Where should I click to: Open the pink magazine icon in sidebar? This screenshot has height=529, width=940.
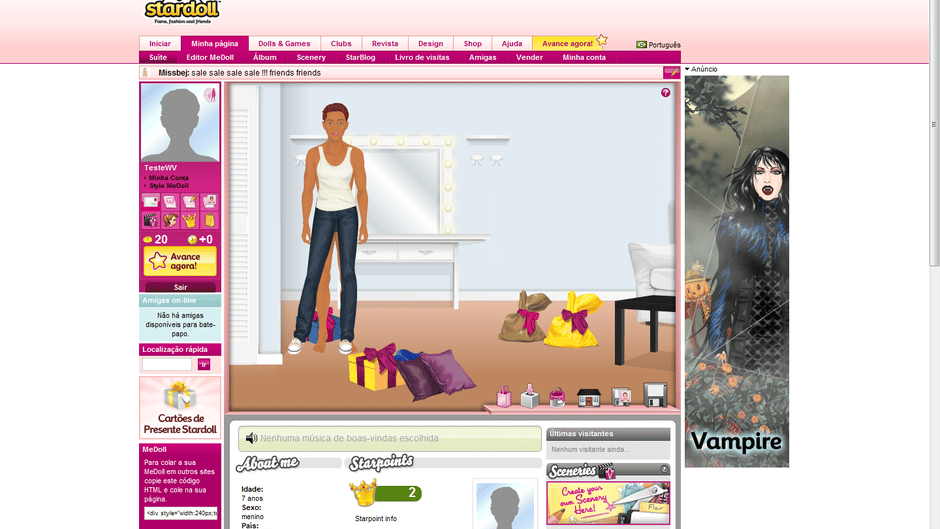click(170, 202)
